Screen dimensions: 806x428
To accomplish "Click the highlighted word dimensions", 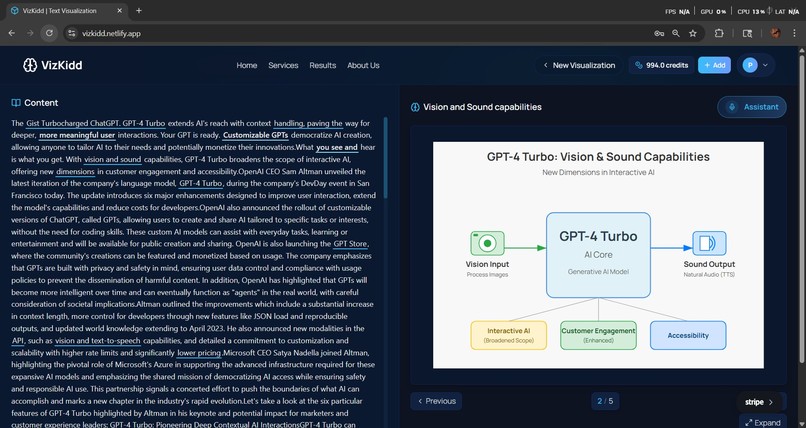I will 76,172.
